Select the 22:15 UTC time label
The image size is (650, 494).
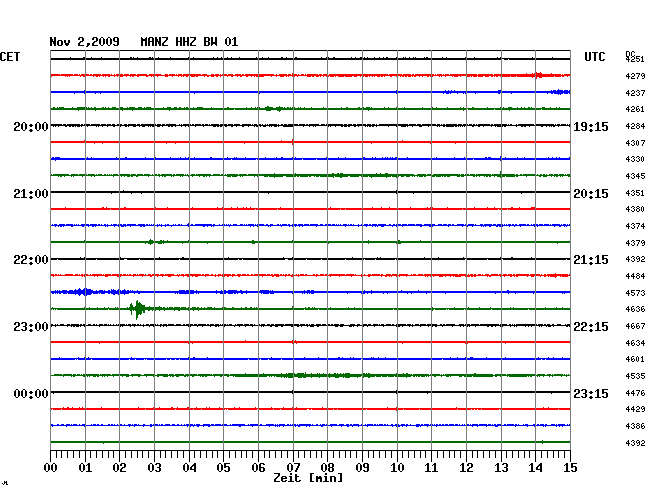590,327
